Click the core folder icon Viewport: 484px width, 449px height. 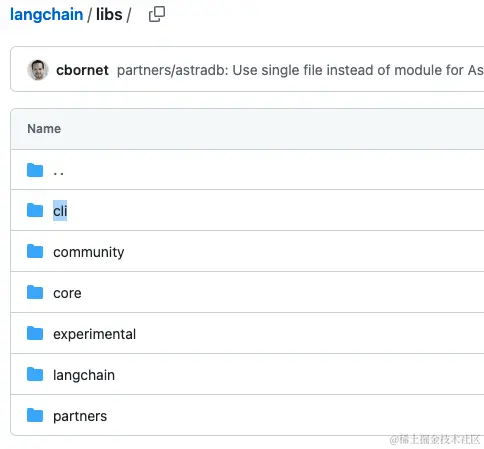35,292
